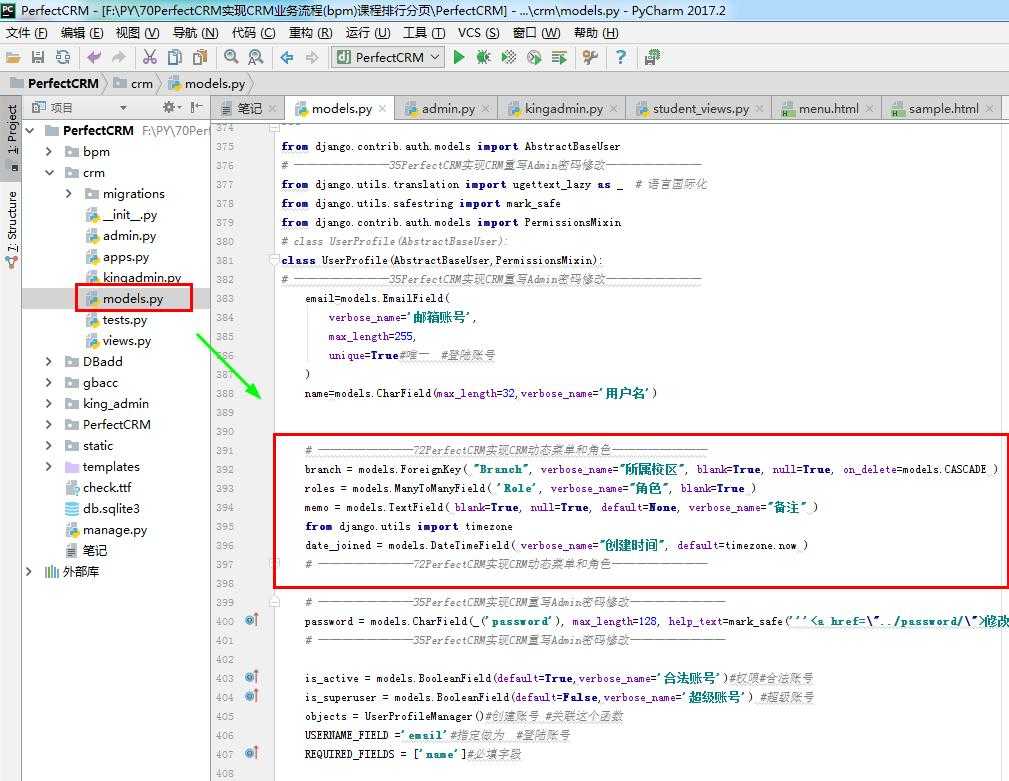Click Run with Coverage icon

pos(509,58)
